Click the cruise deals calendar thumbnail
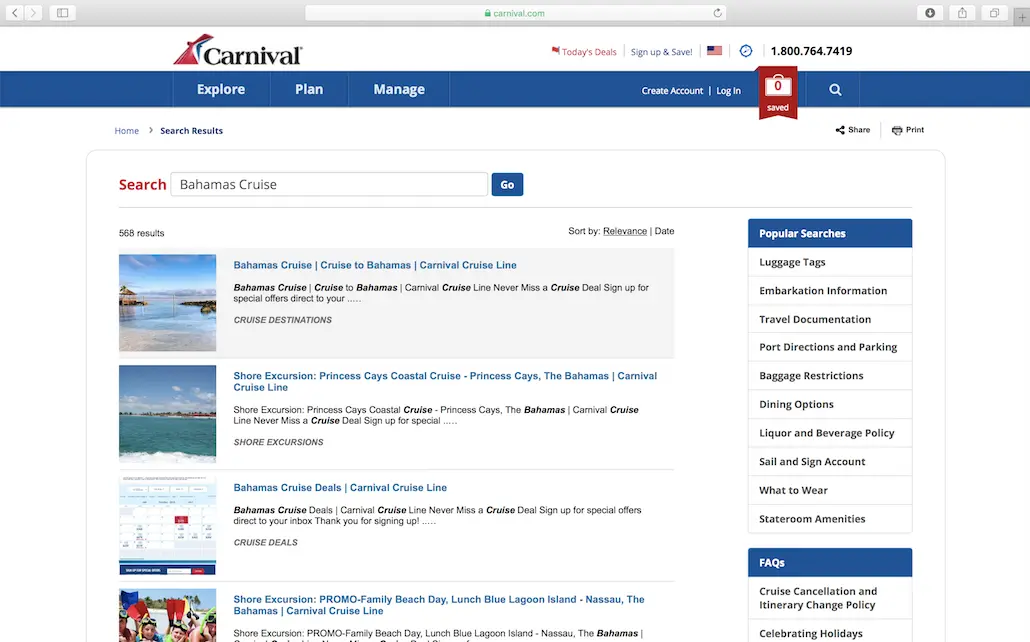Image resolution: width=1030 pixels, height=642 pixels. [168, 526]
